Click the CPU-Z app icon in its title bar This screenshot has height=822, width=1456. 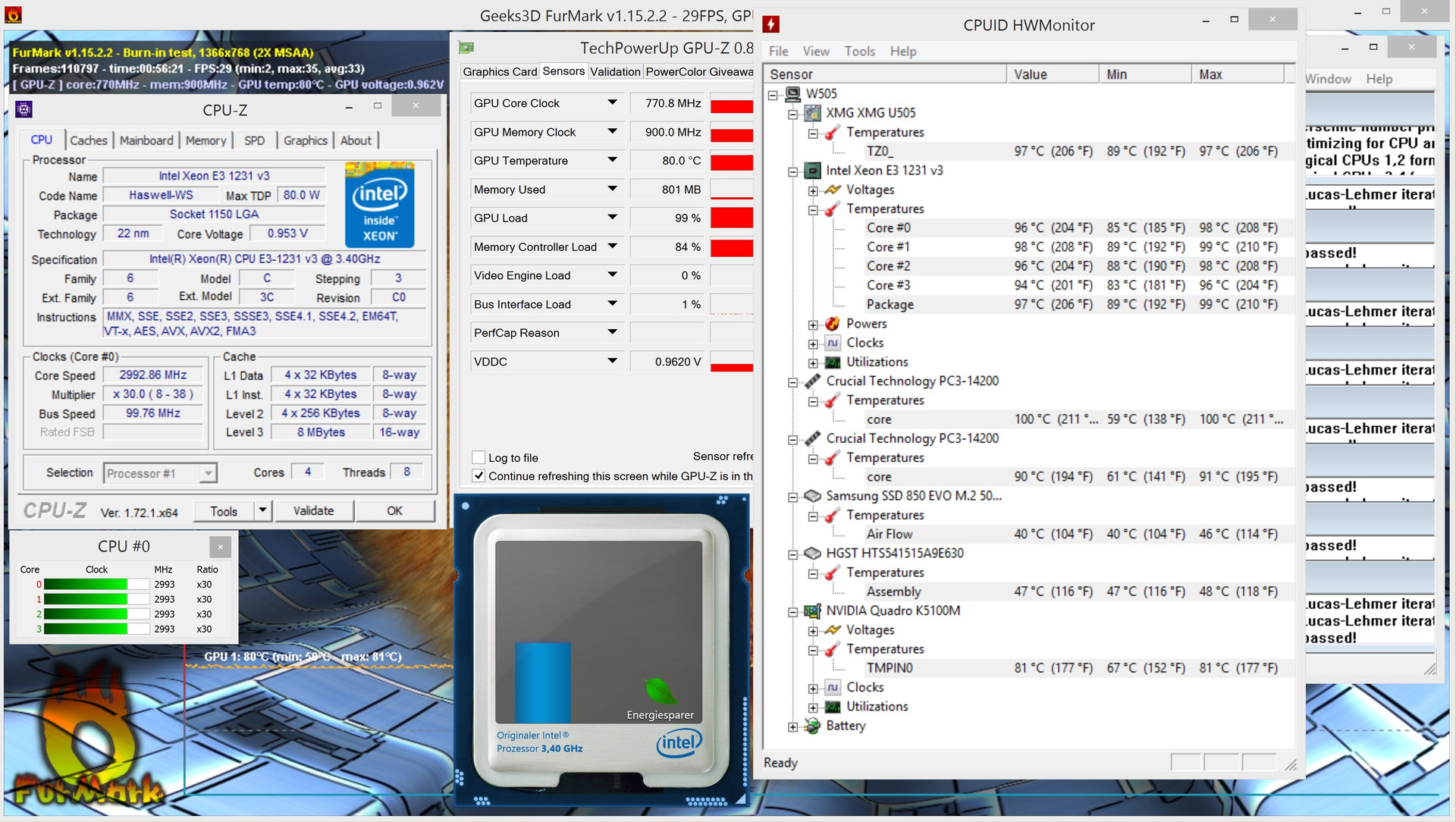pos(24,110)
